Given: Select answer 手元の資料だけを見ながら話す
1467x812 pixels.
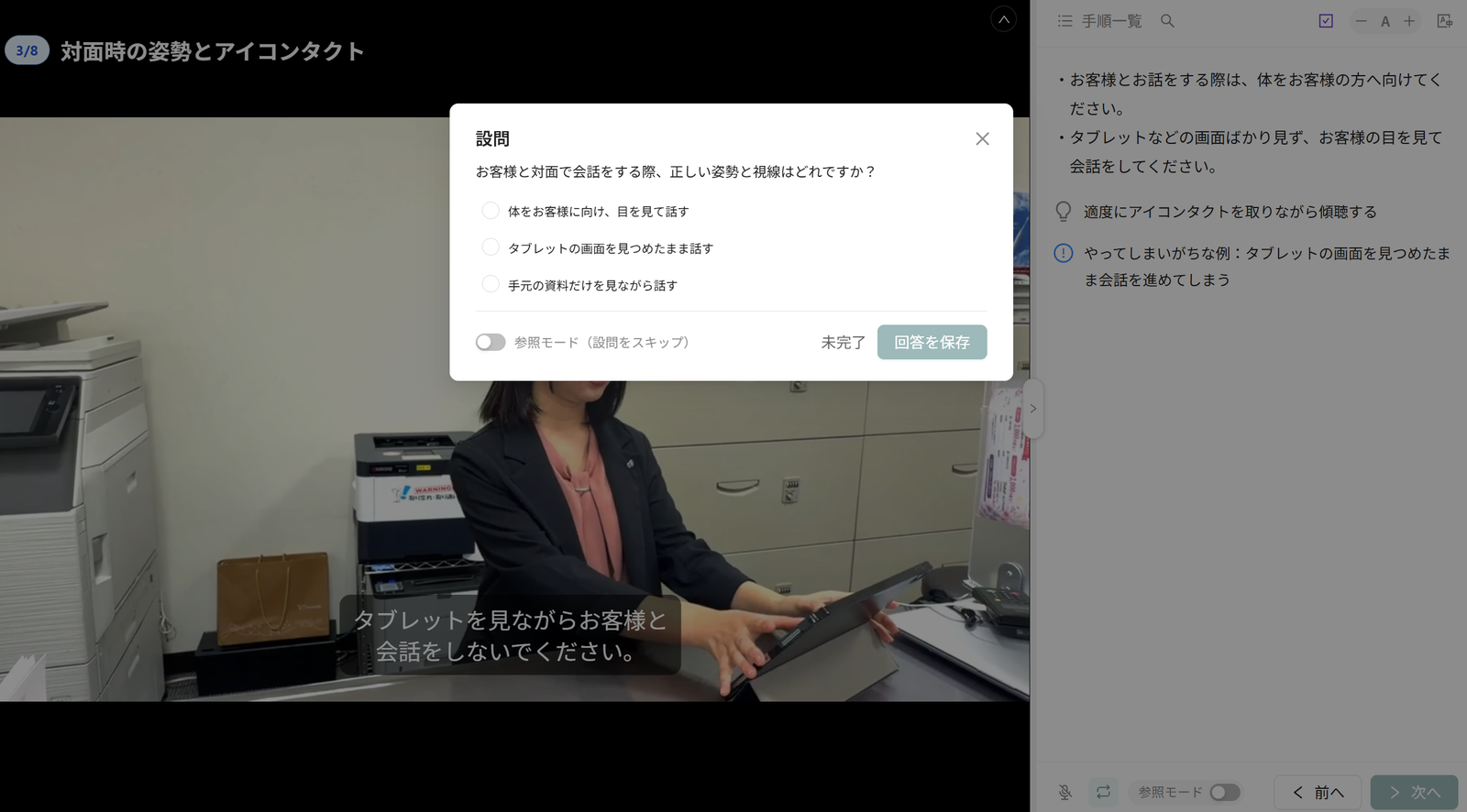Looking at the screenshot, I should click(491, 284).
